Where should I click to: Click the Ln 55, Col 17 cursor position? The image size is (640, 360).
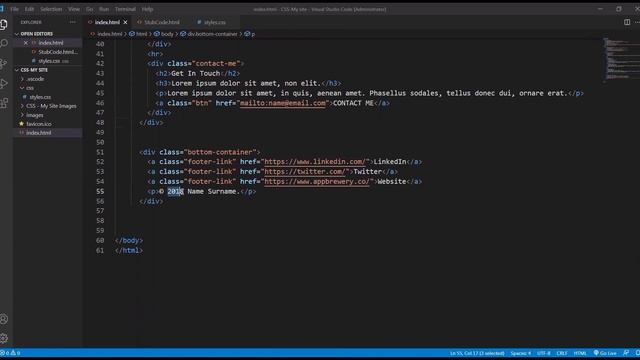(x=477, y=353)
